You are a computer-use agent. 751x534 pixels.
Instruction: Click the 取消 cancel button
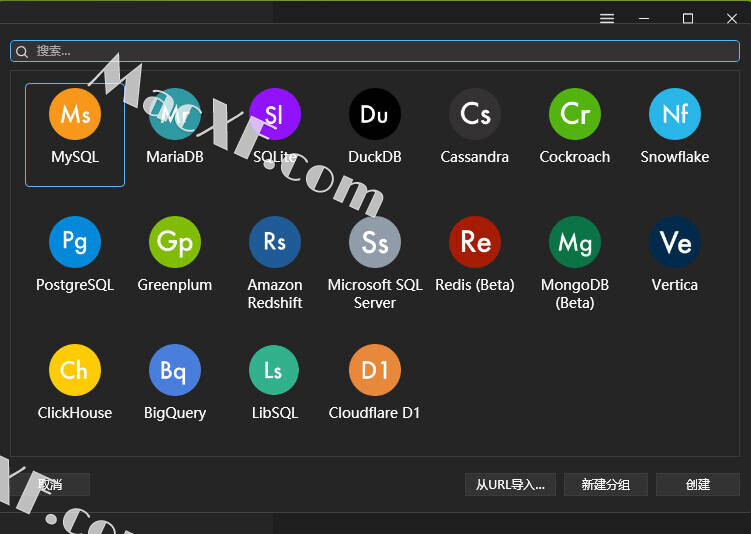(x=50, y=484)
